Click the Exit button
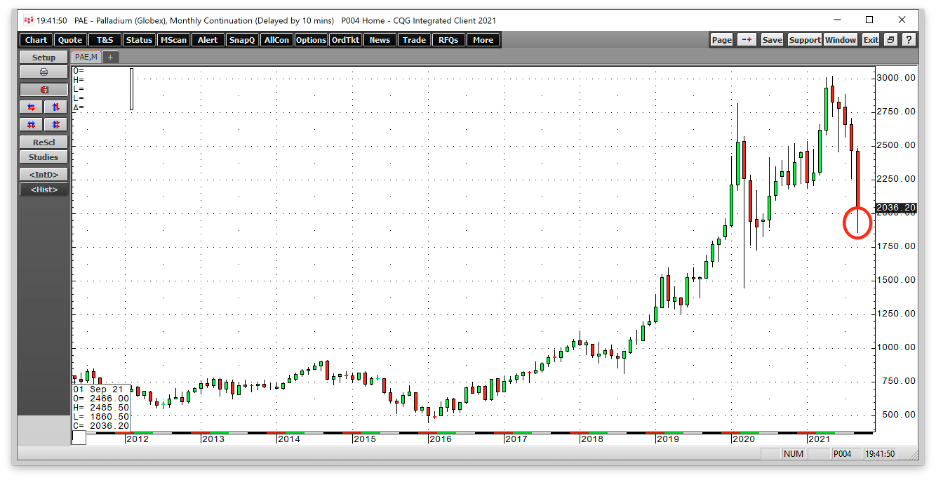This screenshot has height=480, width=936. tap(871, 40)
